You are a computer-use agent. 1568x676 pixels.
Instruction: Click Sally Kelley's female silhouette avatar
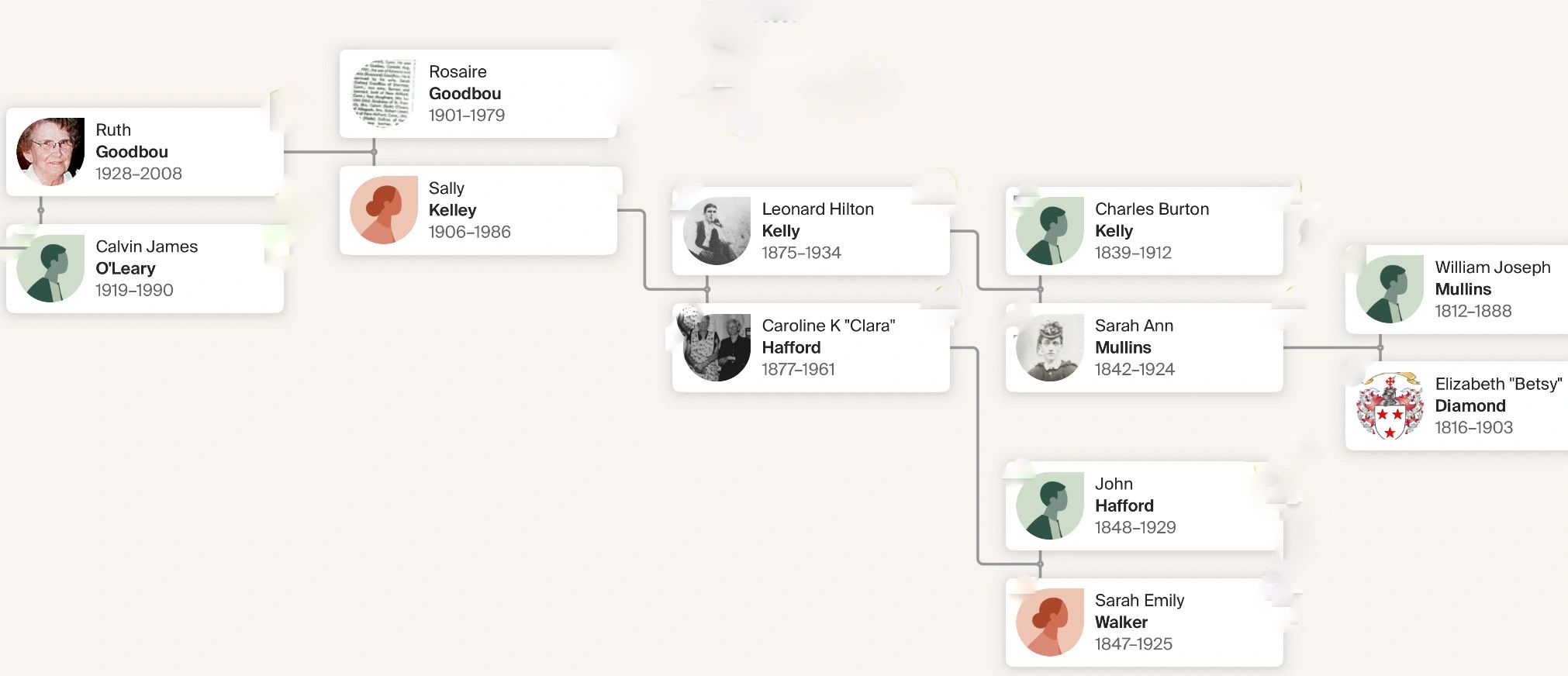(383, 210)
